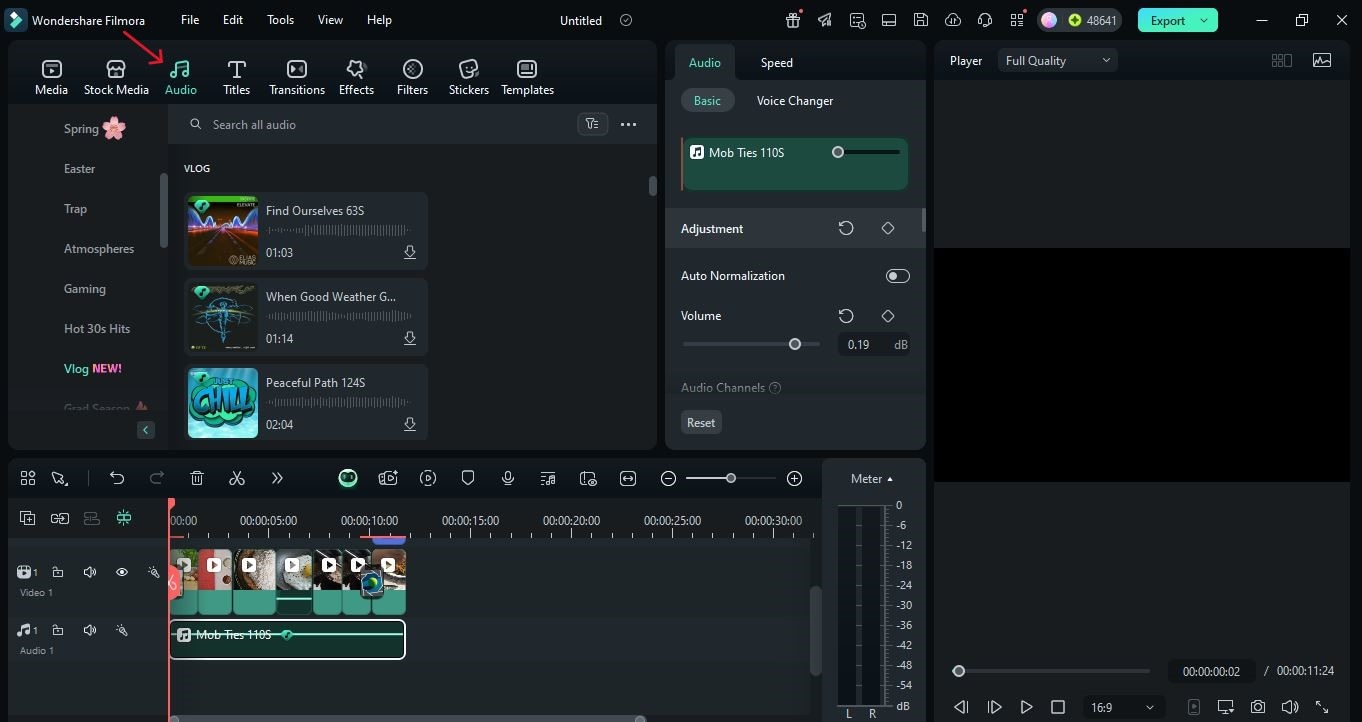The image size is (1362, 722).
Task: Download the Peaceful Path 124S track
Action: (410, 425)
